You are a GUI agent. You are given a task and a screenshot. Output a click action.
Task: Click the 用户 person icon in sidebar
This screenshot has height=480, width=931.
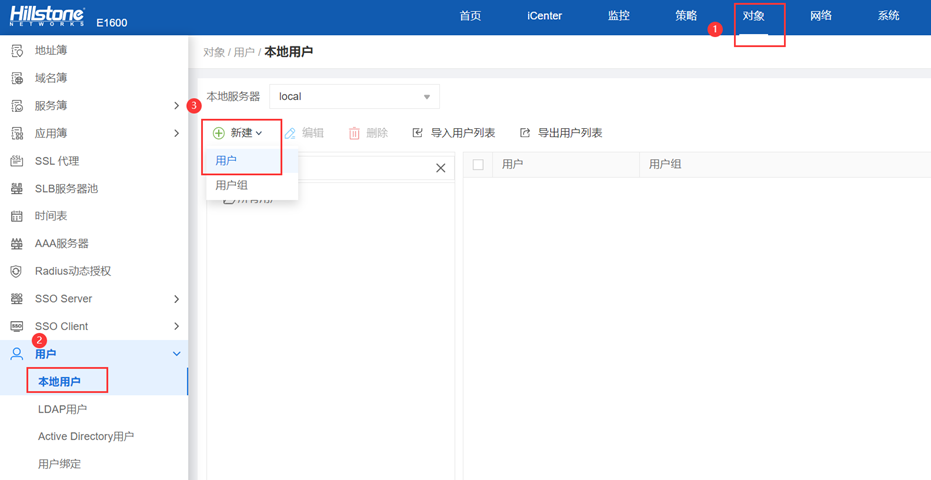(x=17, y=354)
